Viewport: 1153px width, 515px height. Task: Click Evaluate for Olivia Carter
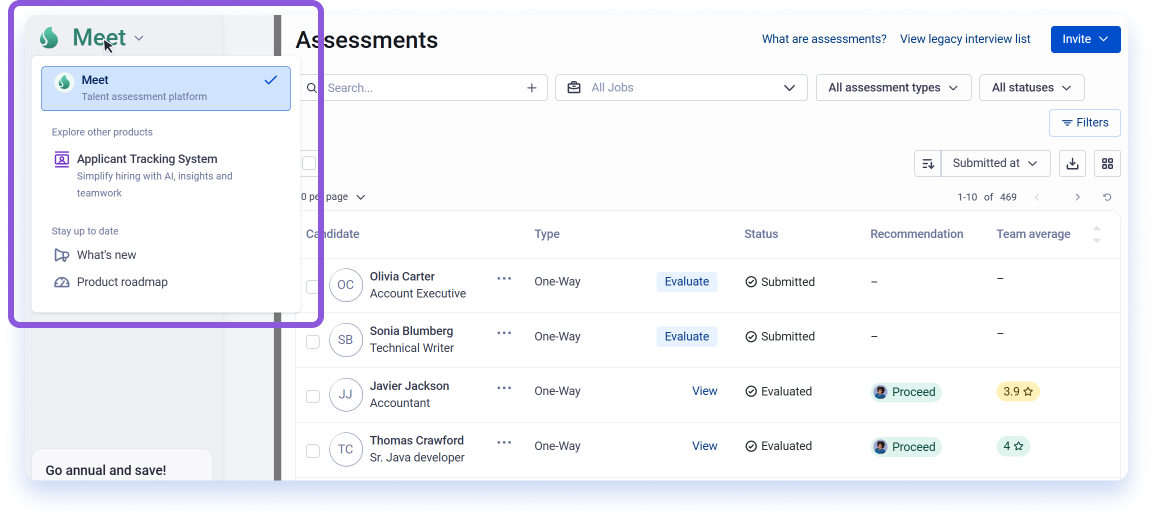click(x=687, y=282)
